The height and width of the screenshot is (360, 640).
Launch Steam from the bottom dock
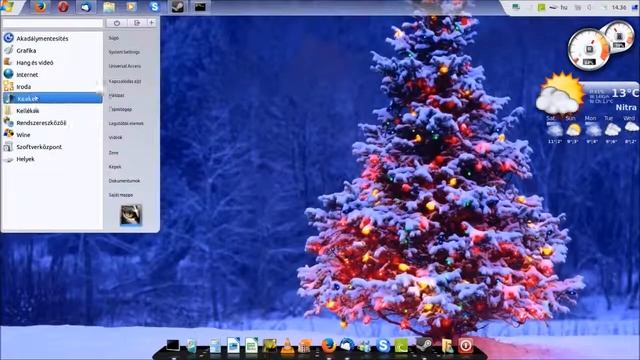(x=424, y=345)
